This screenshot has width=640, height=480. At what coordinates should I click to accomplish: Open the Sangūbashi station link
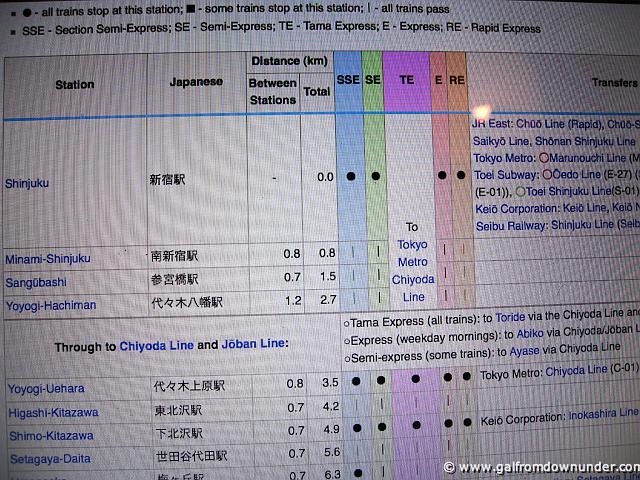pyautogui.click(x=36, y=282)
